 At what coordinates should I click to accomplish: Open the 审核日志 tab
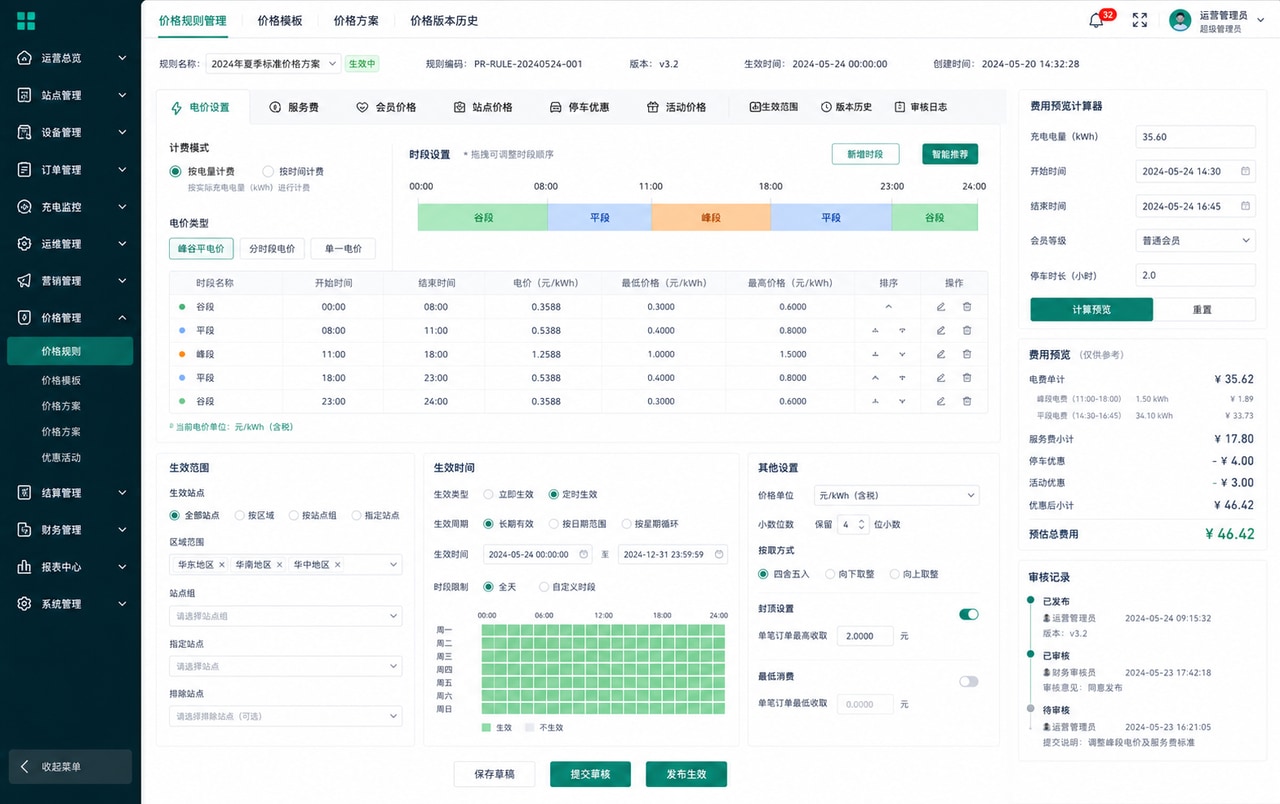pos(921,107)
